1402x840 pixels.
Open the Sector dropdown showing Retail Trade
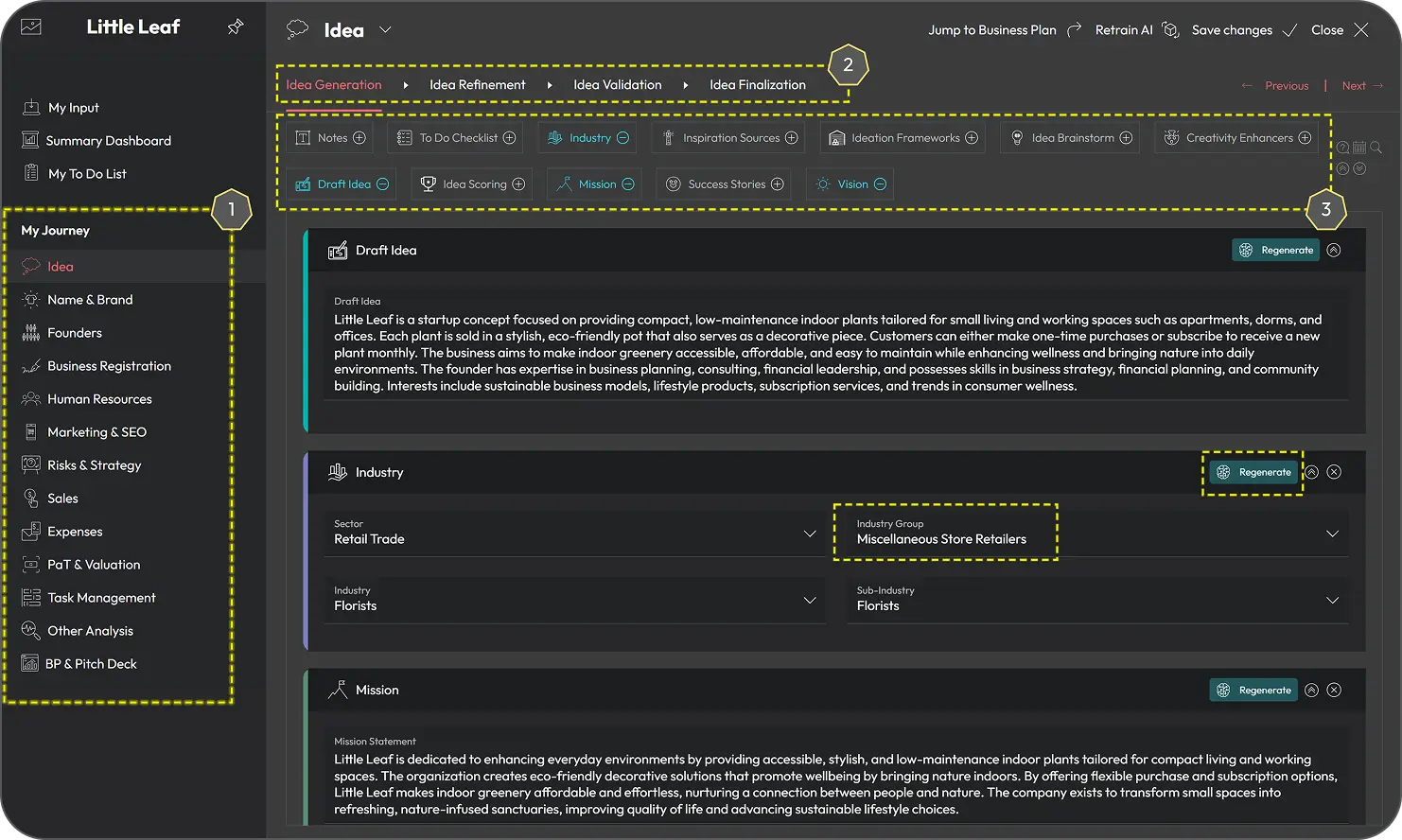[x=574, y=534]
